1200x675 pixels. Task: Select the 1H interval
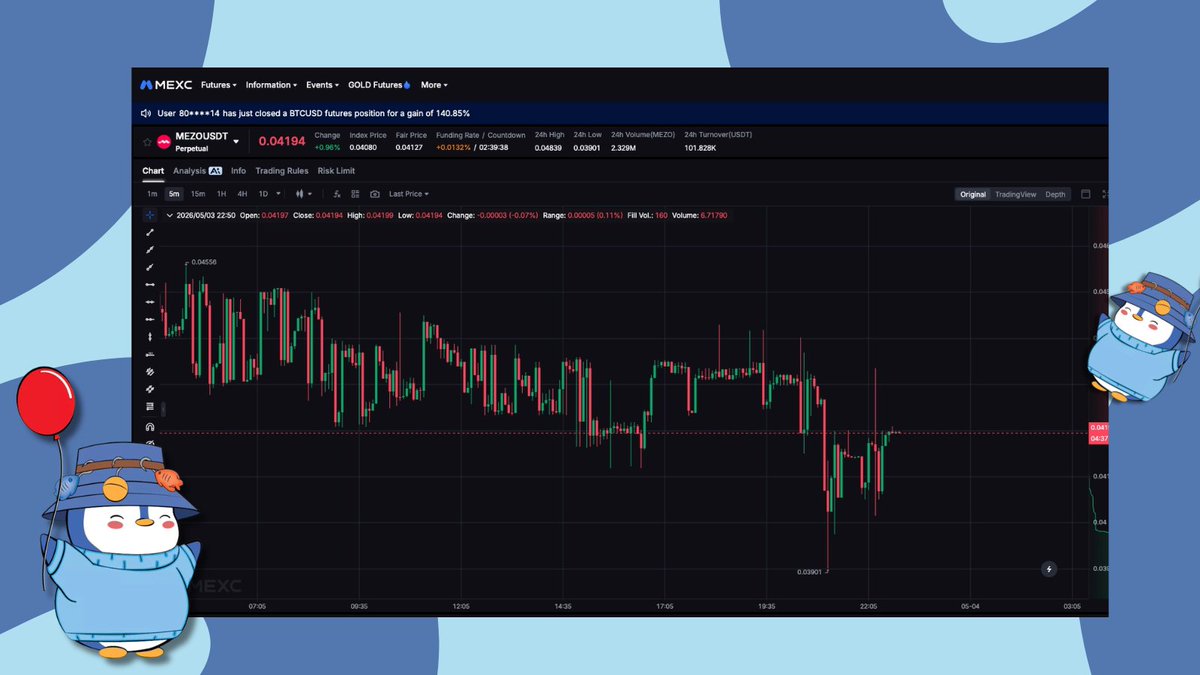[221, 194]
